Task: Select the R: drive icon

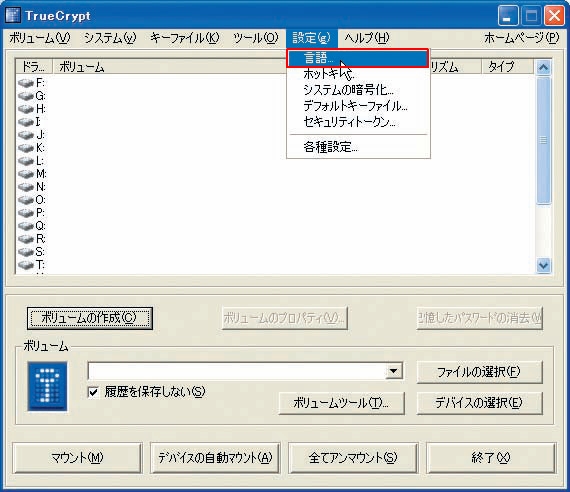Action: 26,239
